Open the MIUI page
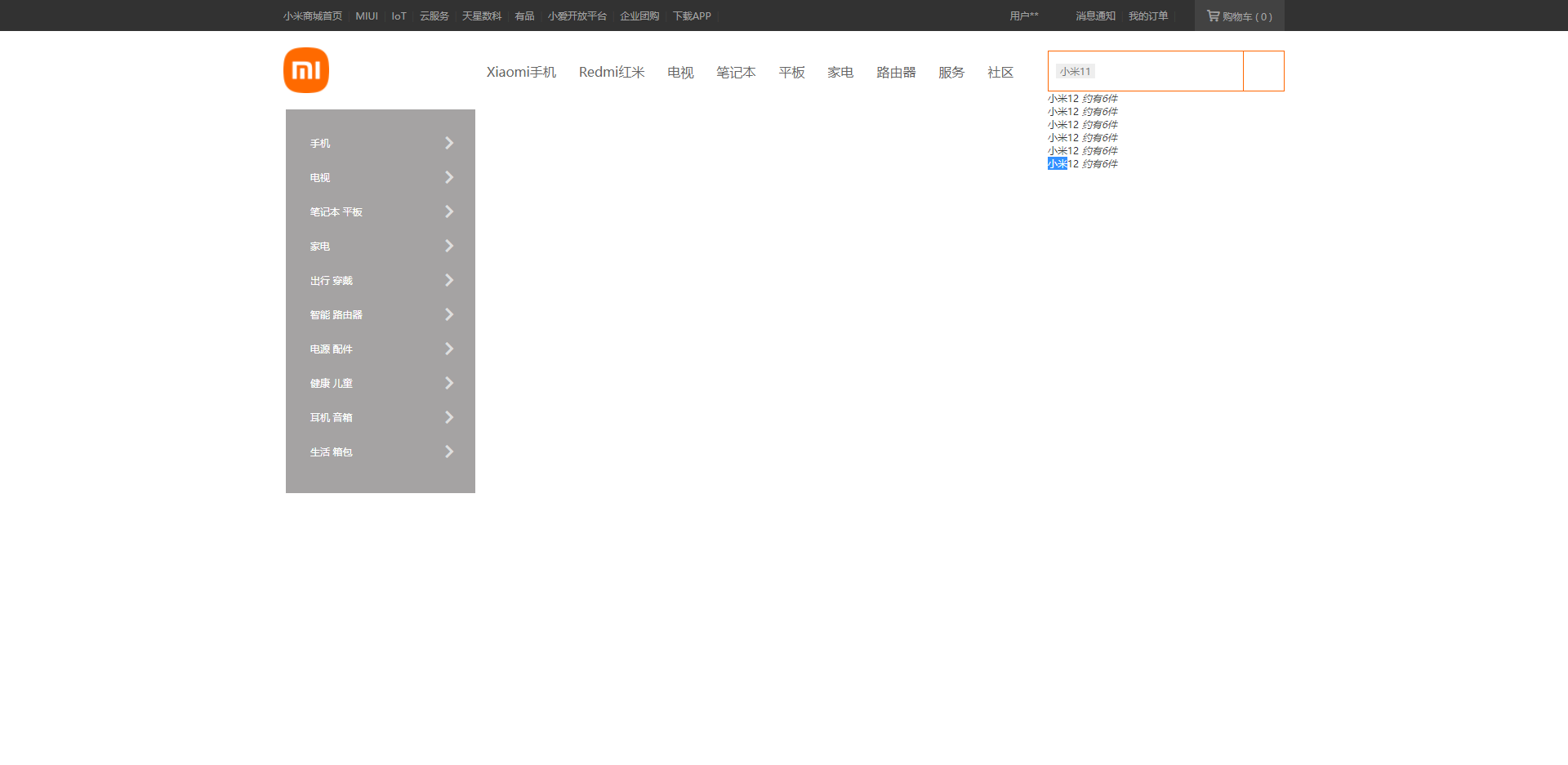 tap(366, 16)
